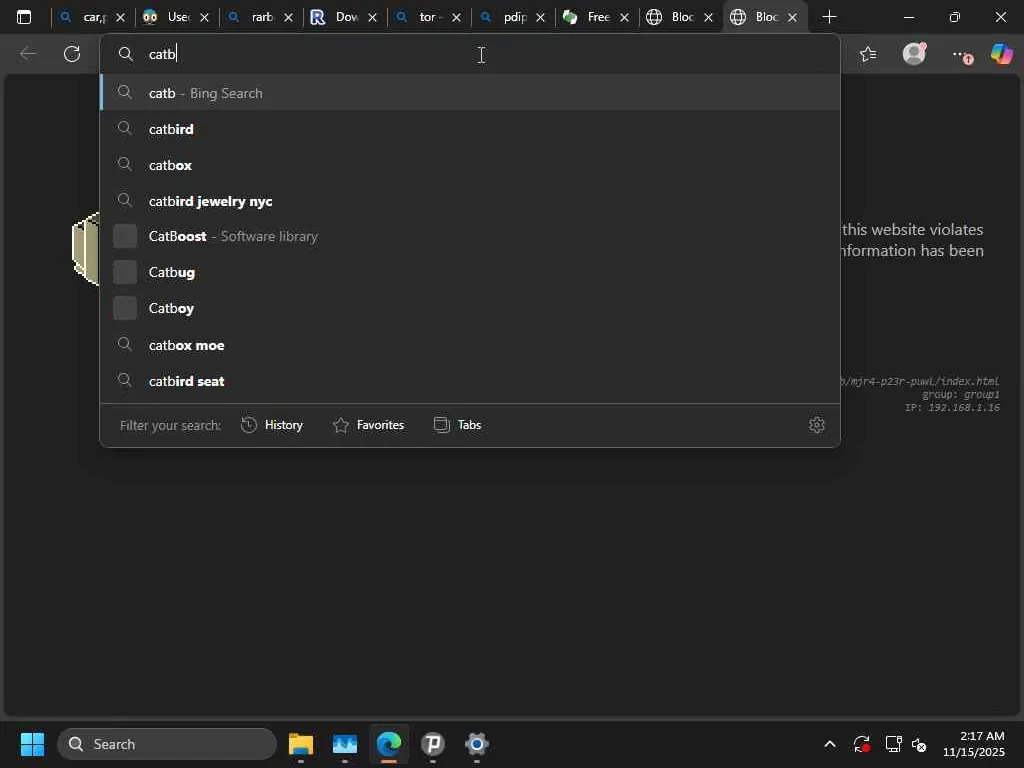Click the sync tray icon with red dot
This screenshot has width=1024, height=768.
tap(861, 744)
